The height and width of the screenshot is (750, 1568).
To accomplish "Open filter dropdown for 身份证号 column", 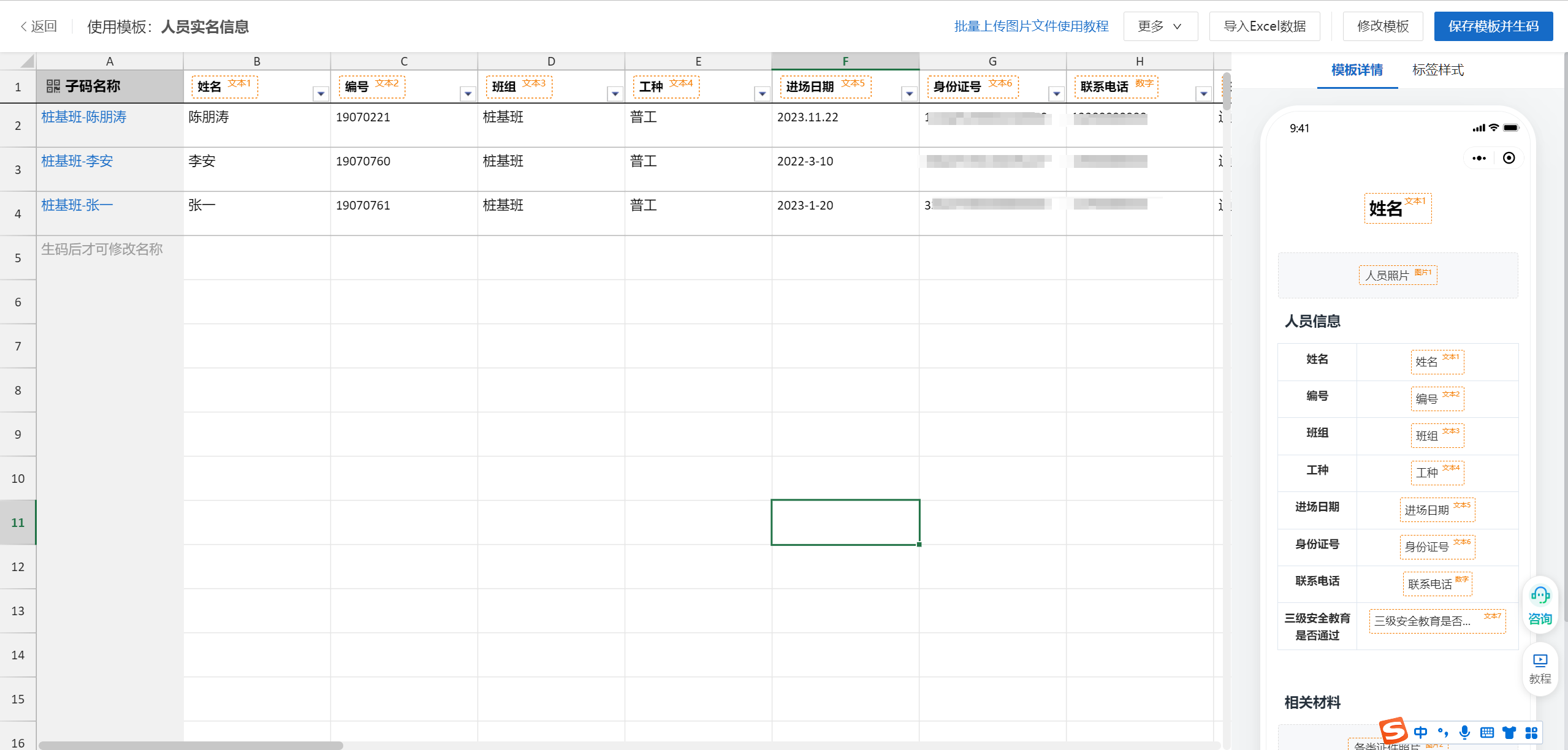I will (x=1057, y=94).
